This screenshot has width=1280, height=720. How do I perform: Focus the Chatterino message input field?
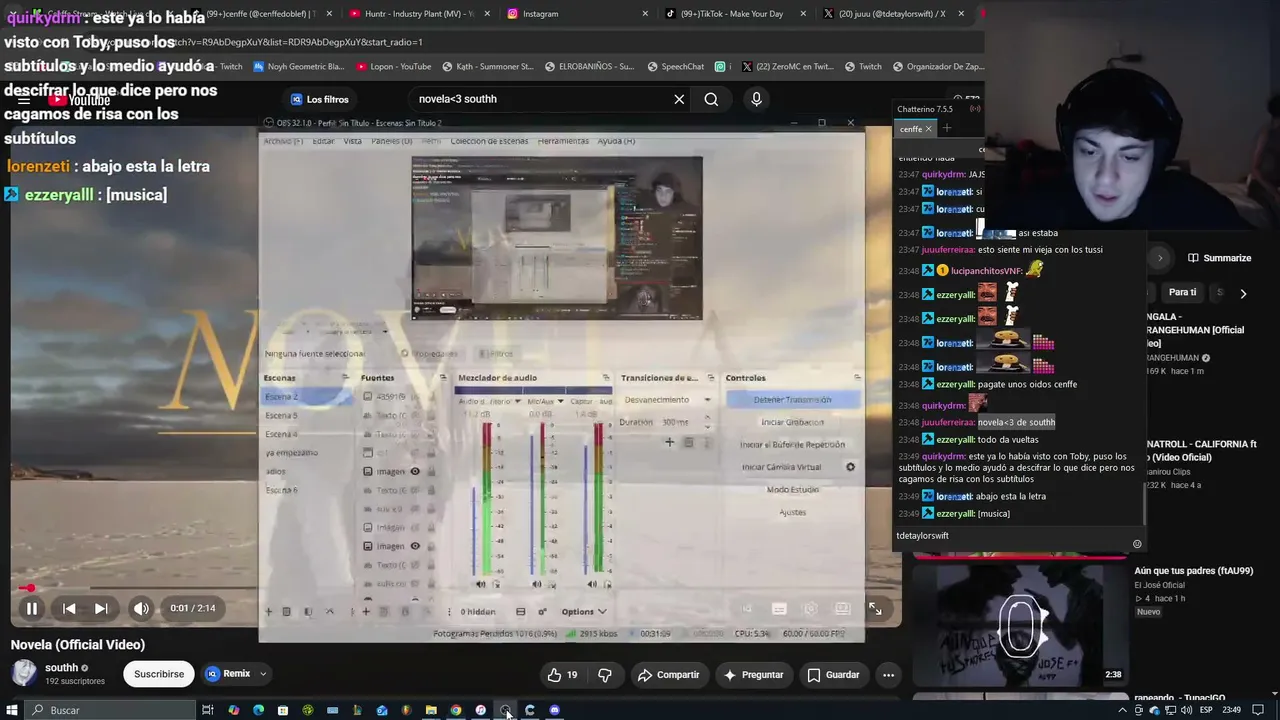(x=1010, y=536)
